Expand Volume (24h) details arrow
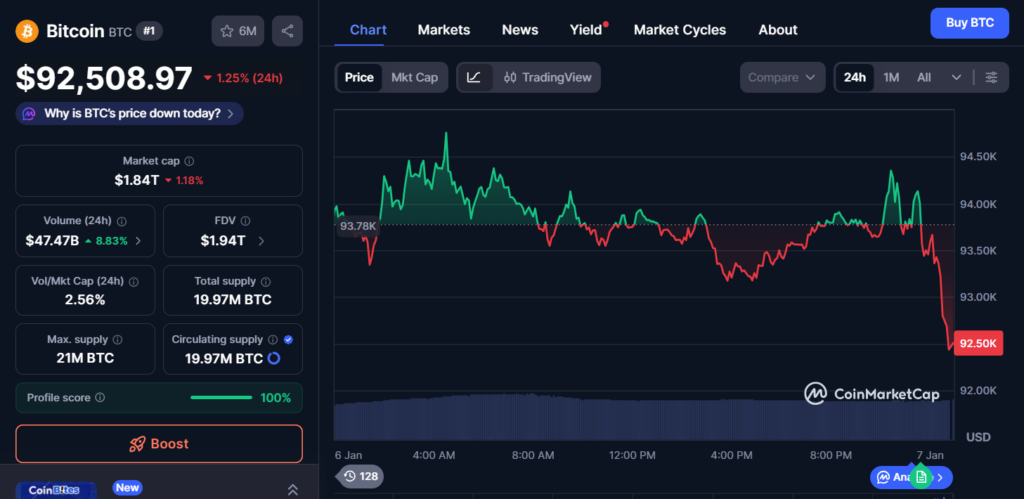1024x499 pixels. click(138, 241)
